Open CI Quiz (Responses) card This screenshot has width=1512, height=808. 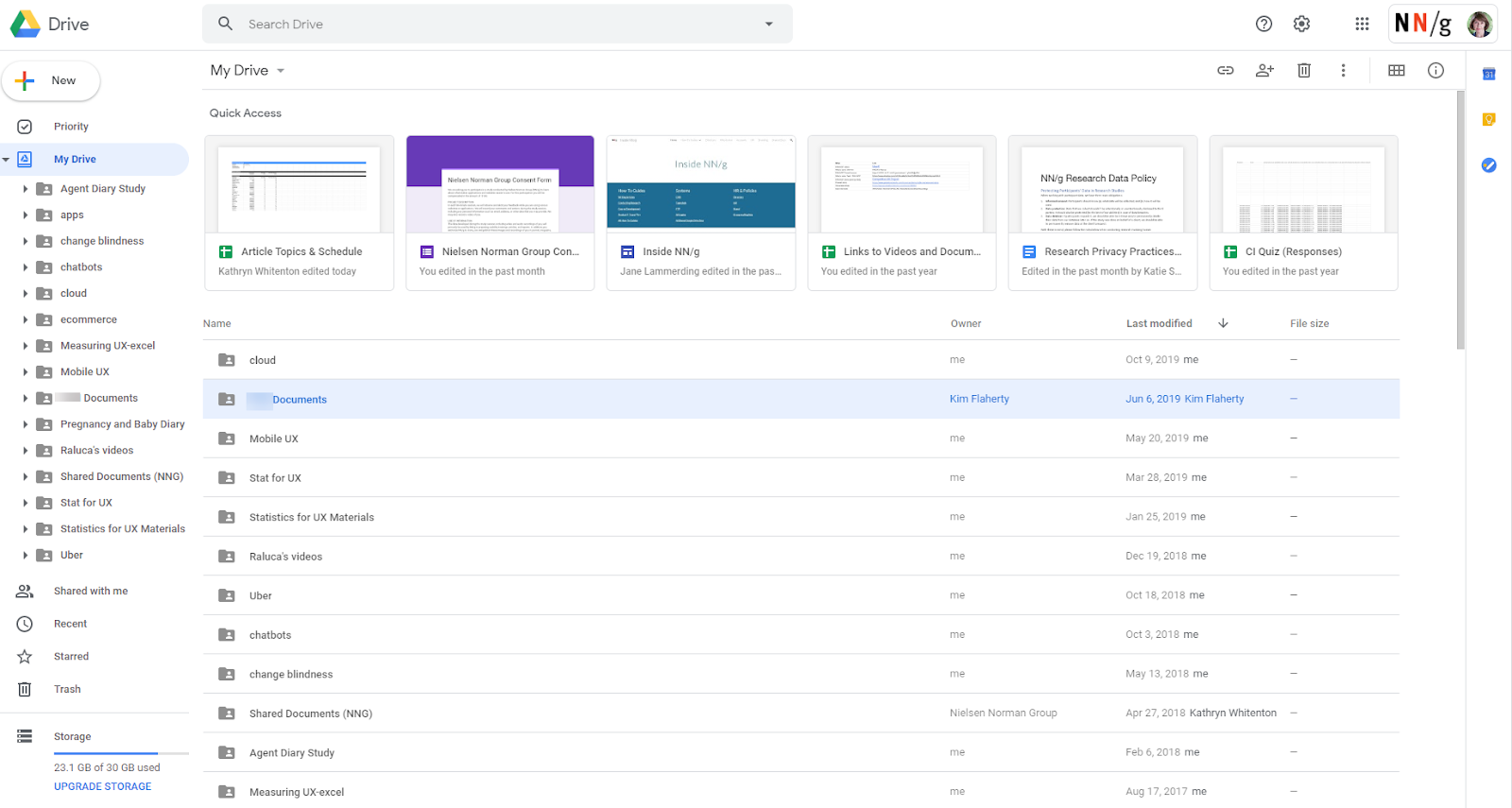coord(1303,213)
